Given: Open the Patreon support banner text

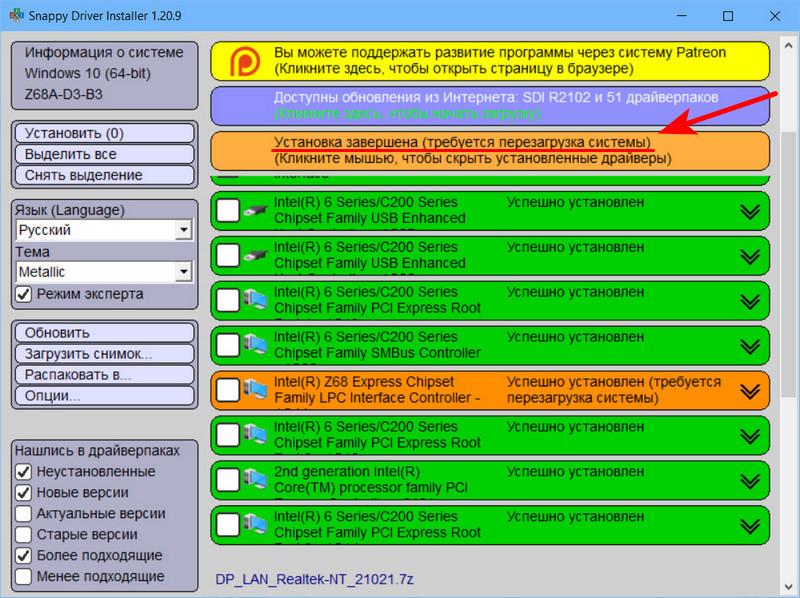Looking at the screenshot, I should pos(499,60).
